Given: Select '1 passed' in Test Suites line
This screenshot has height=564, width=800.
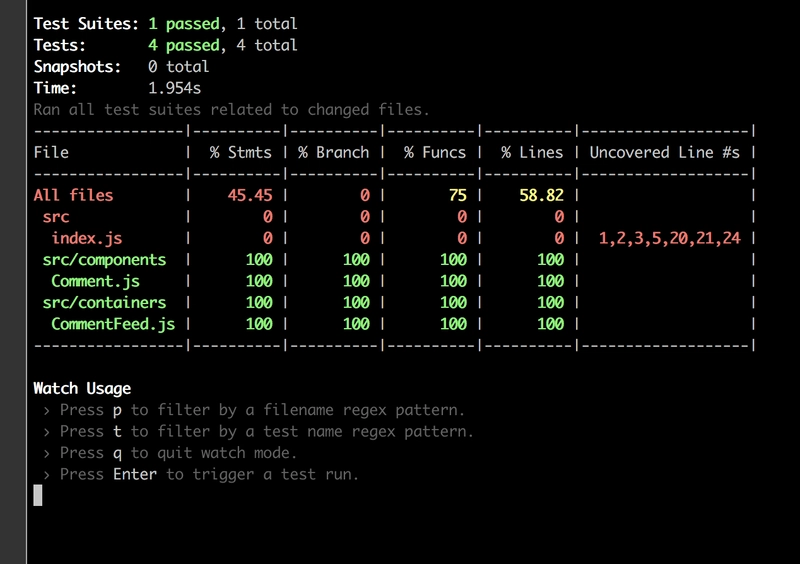Looking at the screenshot, I should (184, 24).
